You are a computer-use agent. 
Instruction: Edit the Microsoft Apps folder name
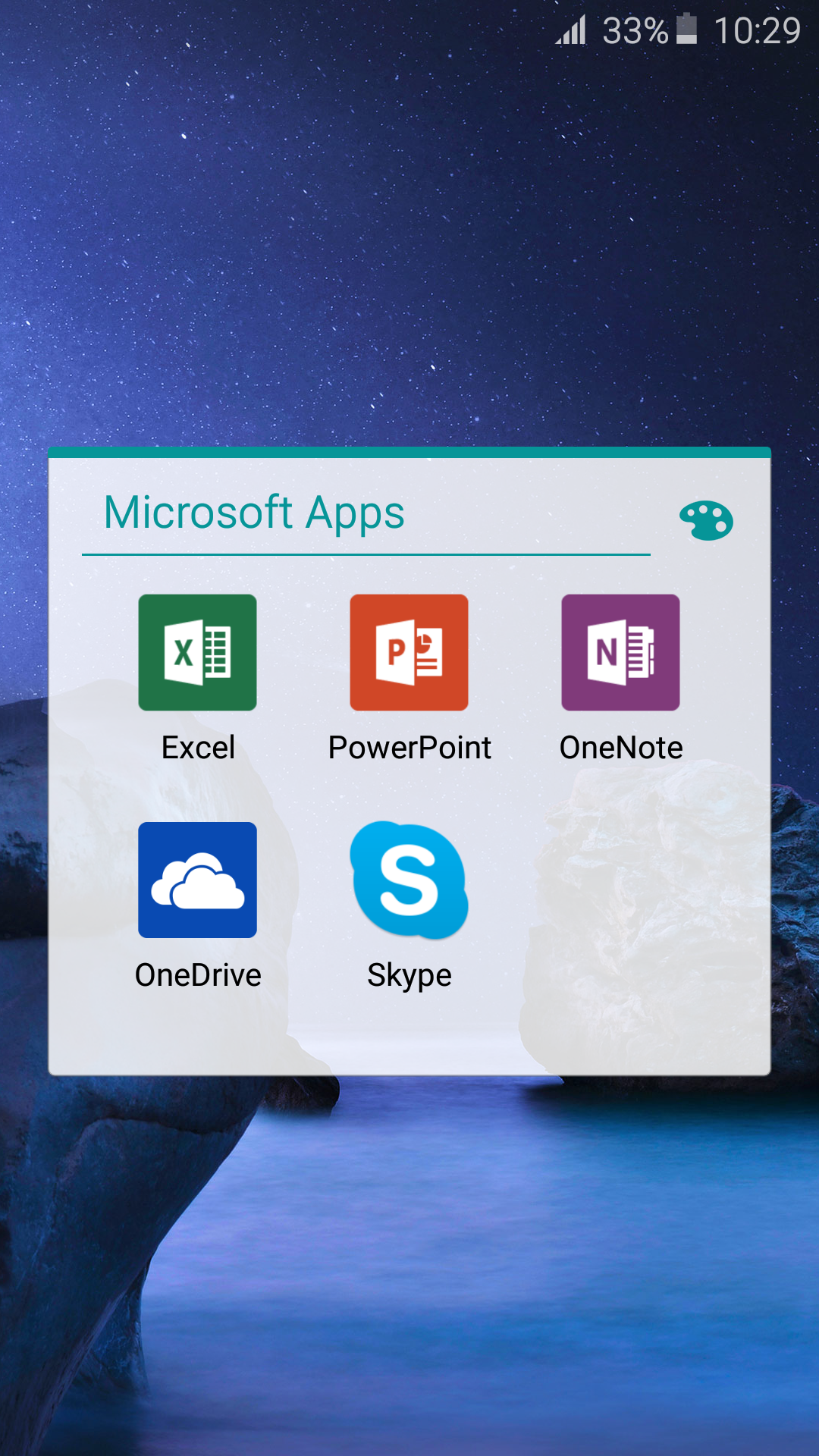click(254, 513)
